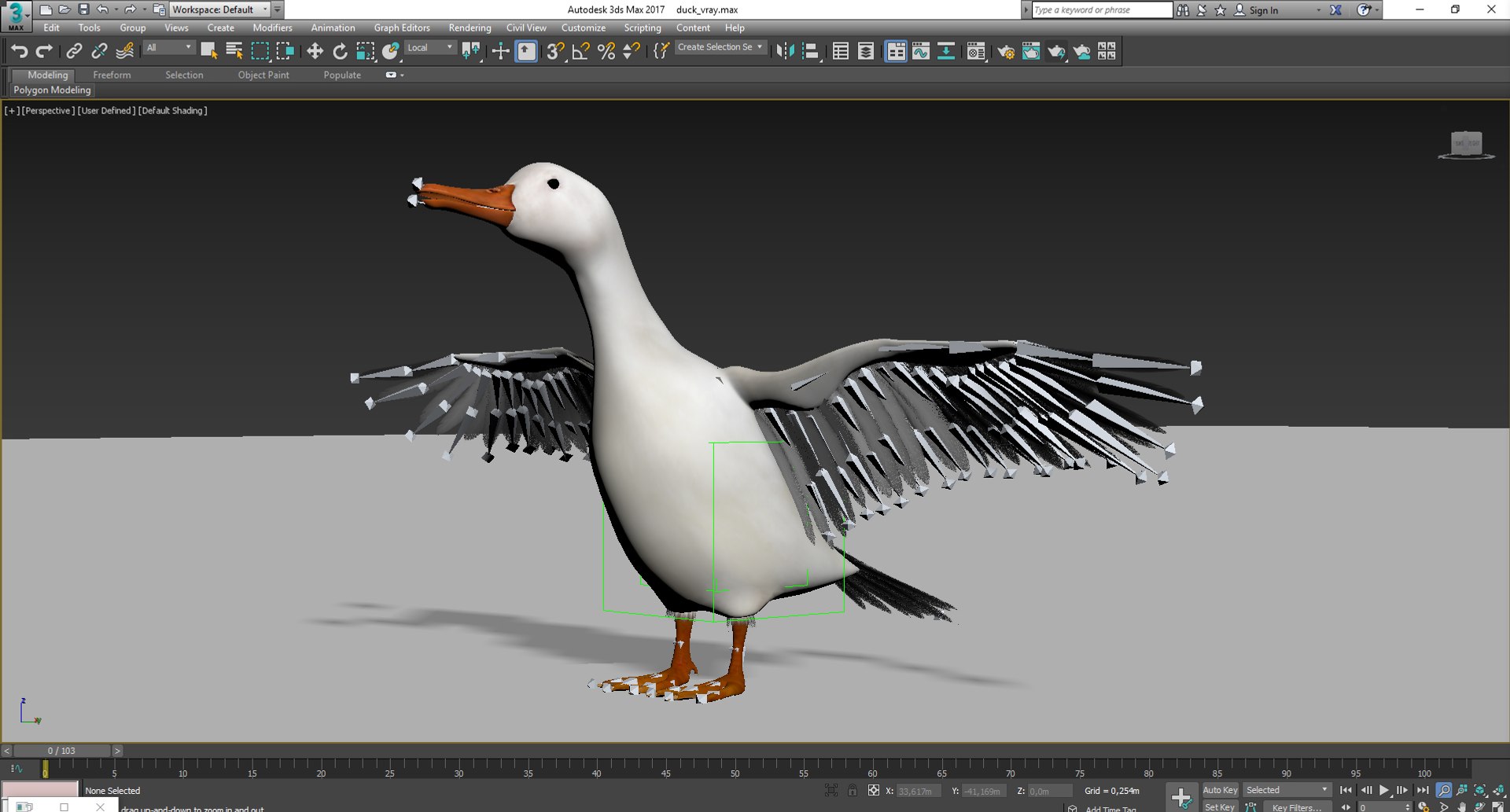Viewport: 1510px width, 812px height.
Task: Toggle Auto Key animation mode
Action: (x=1220, y=790)
